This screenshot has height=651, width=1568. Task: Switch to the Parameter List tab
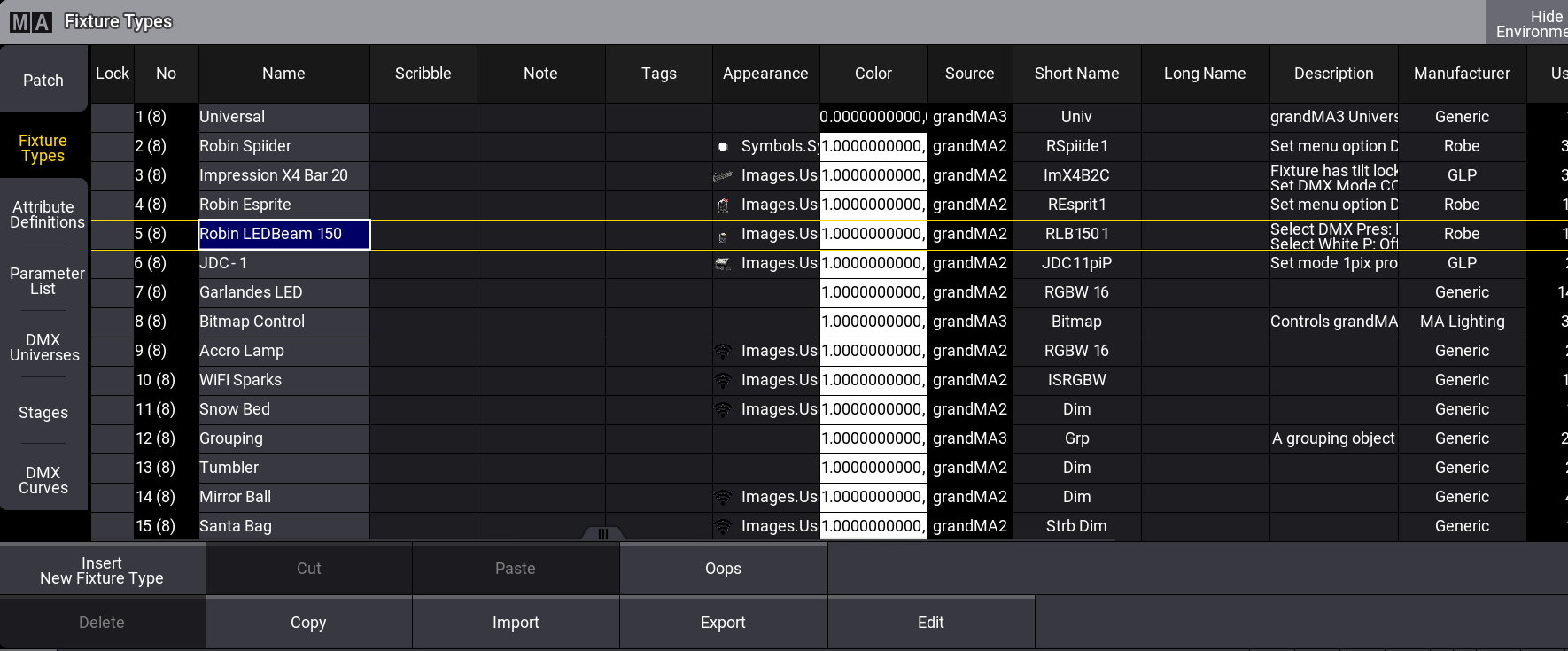click(43, 281)
